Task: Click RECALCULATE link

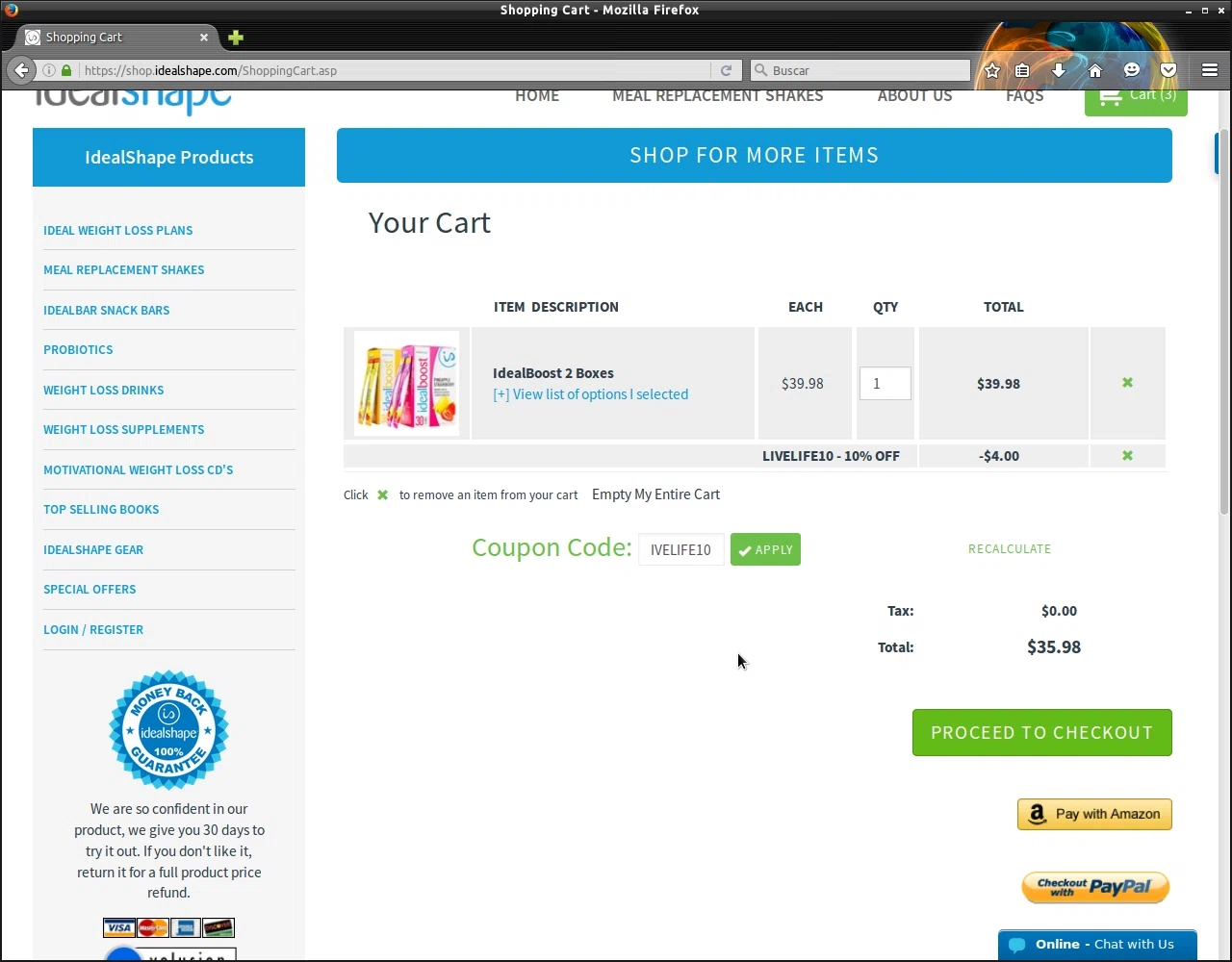Action: 1010,548
